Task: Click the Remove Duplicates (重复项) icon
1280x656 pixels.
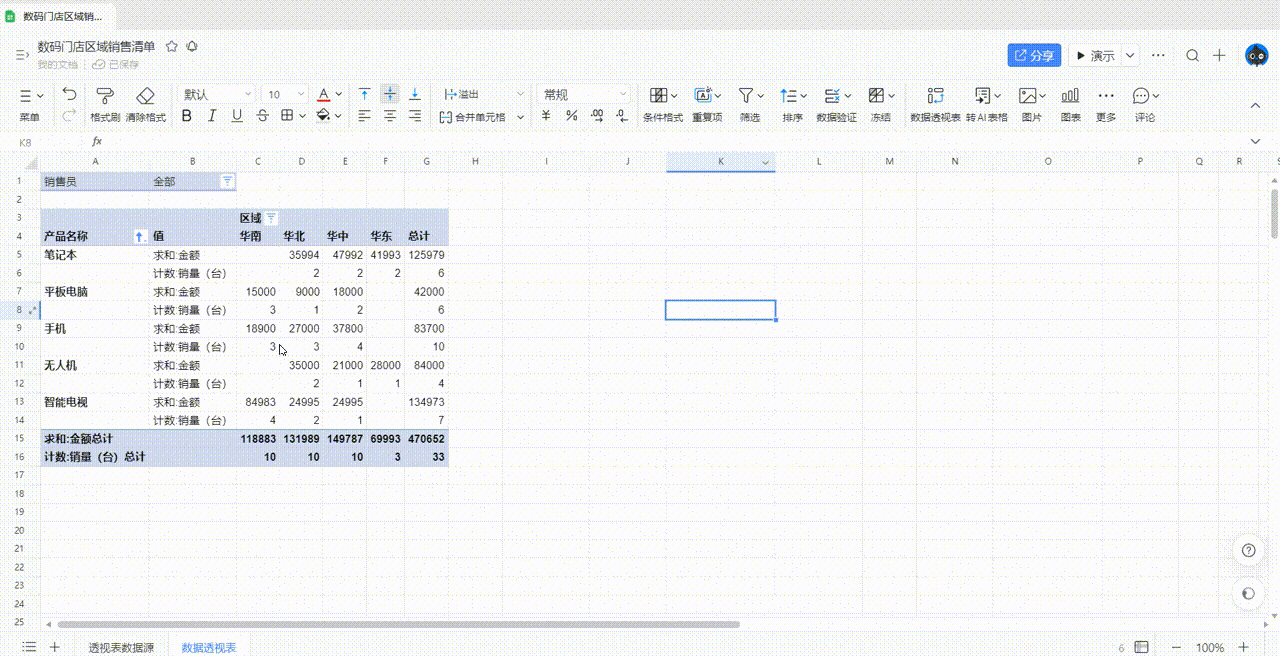Action: (x=703, y=96)
